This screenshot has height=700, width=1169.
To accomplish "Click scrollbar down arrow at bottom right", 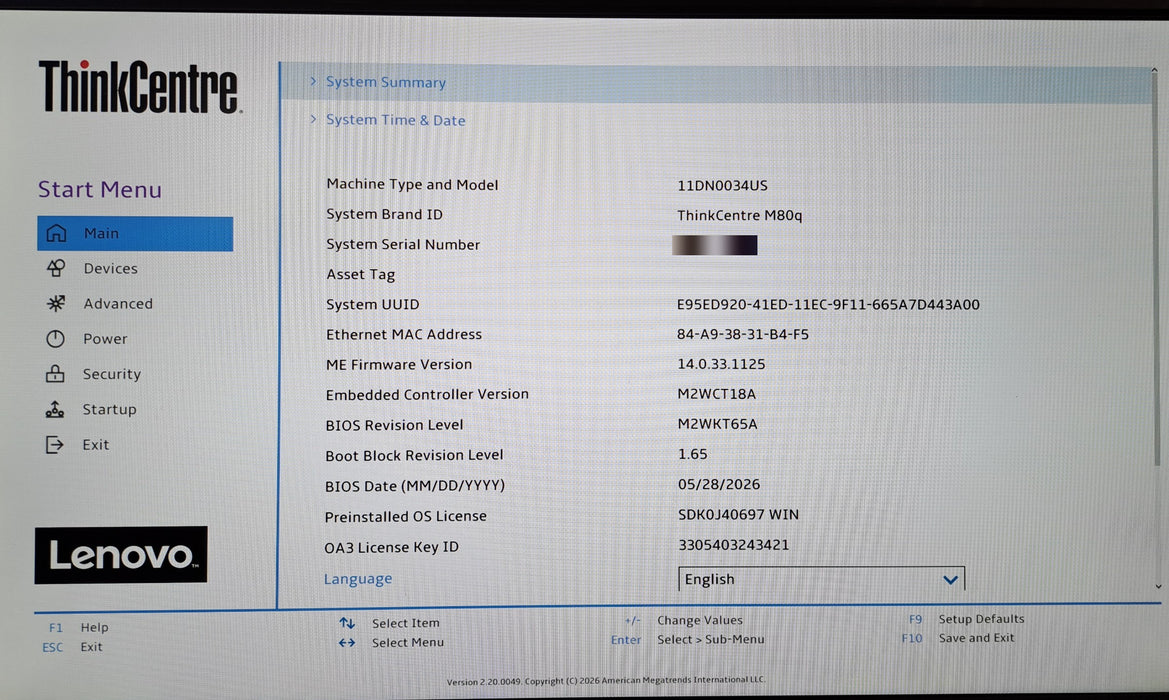I will coord(1158,587).
